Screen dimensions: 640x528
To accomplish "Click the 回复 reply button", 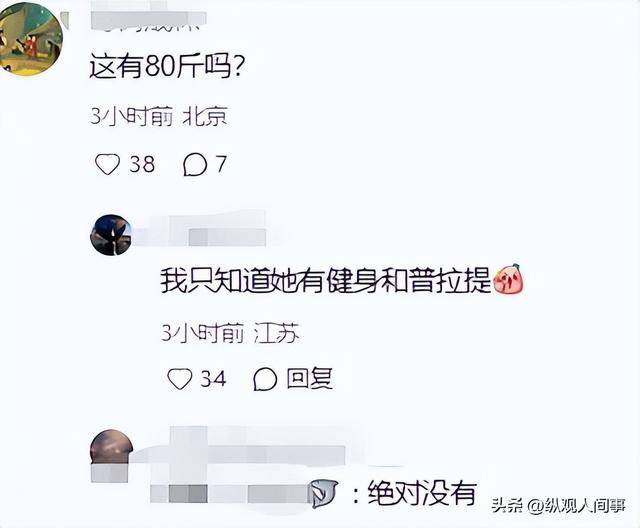I will pyautogui.click(x=310, y=378).
